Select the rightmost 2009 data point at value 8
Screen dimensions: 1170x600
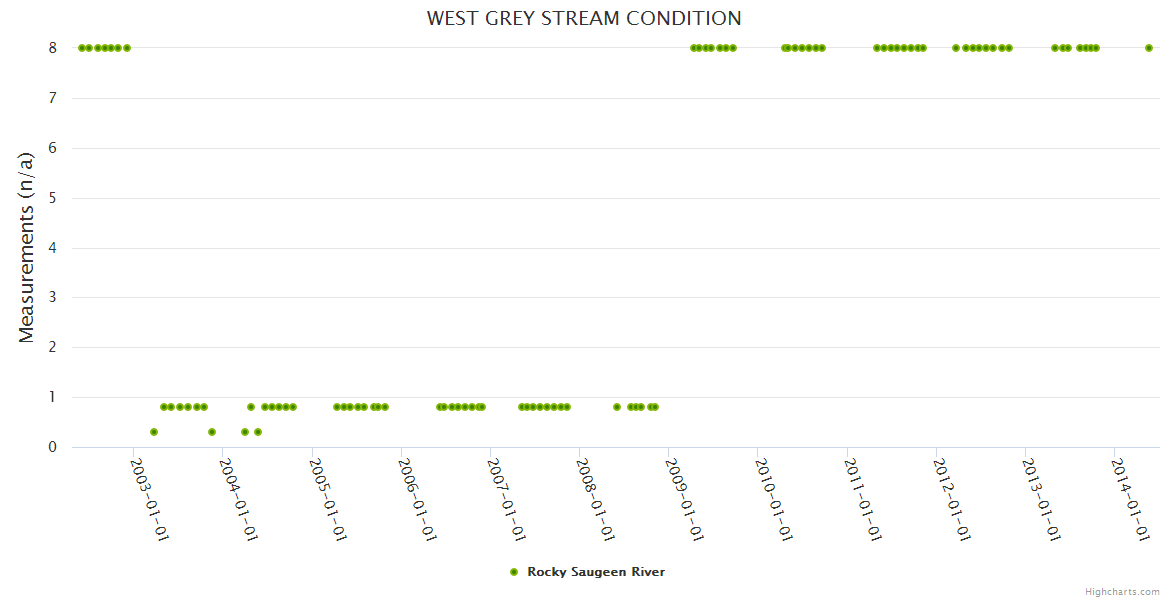733,48
